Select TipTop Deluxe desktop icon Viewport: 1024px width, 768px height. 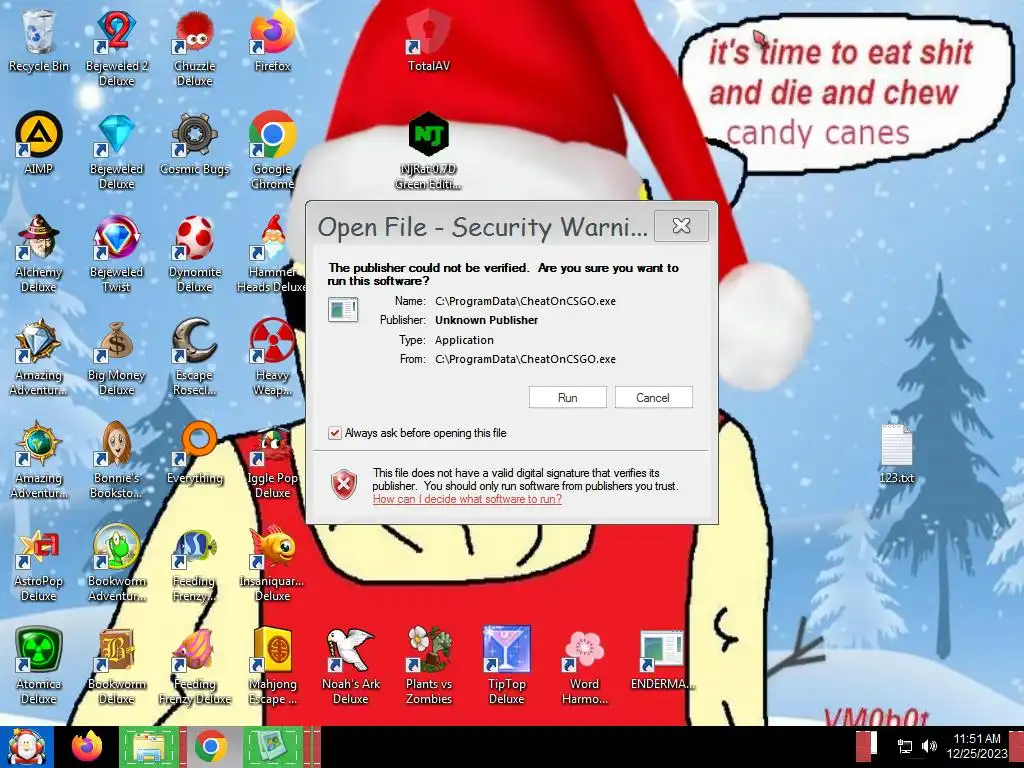click(x=507, y=666)
